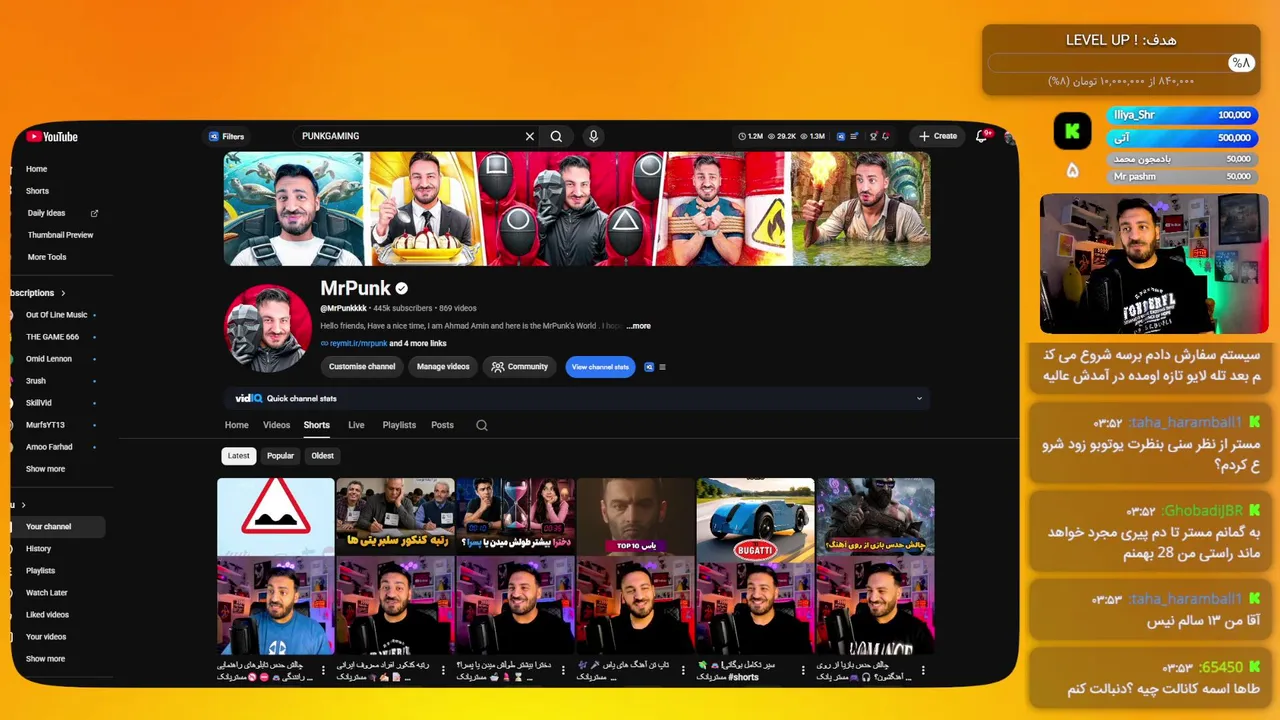Open History in sidebar
The width and height of the screenshot is (1280, 720).
coord(38,549)
